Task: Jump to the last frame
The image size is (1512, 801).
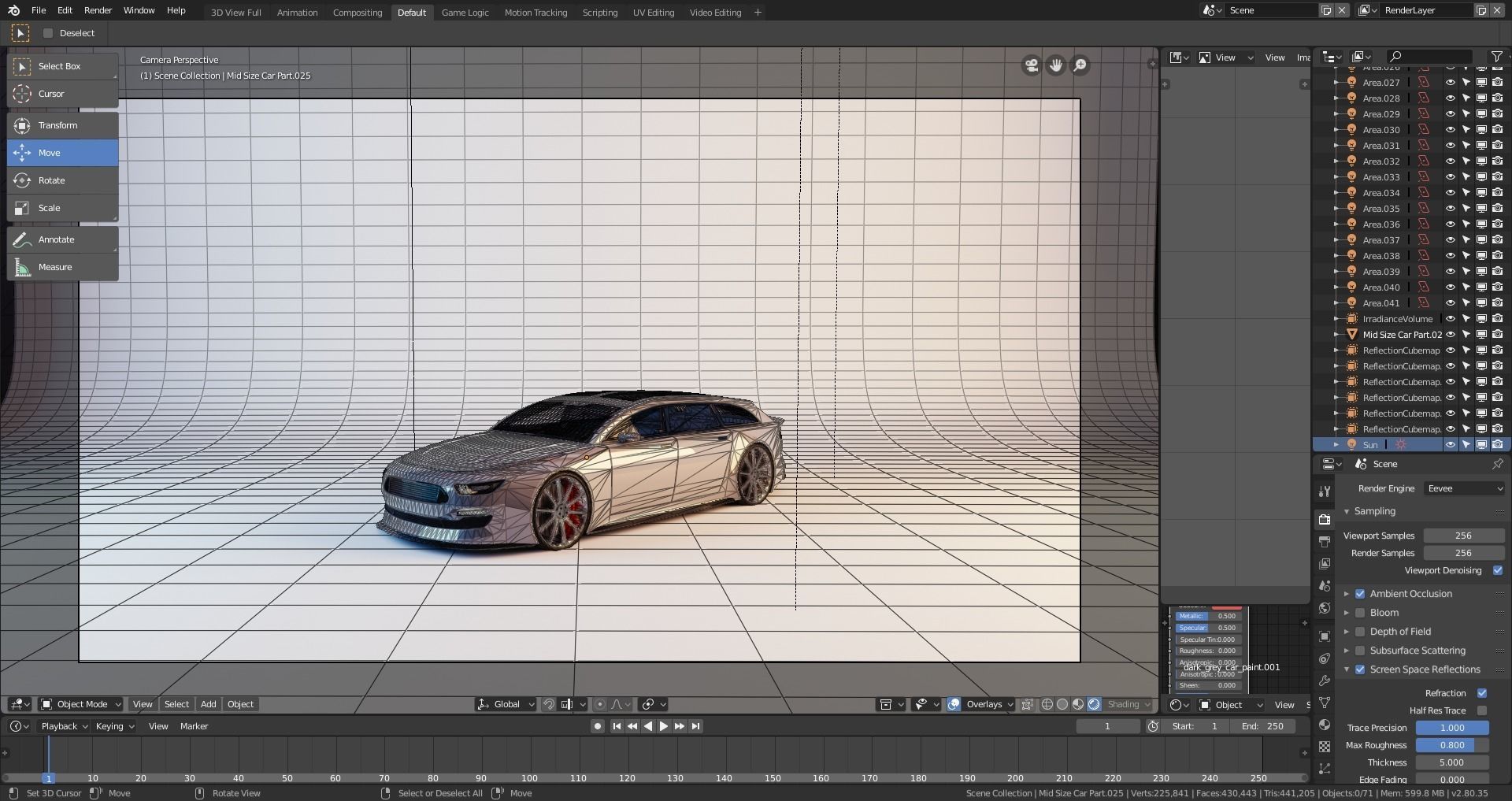Action: click(x=695, y=726)
